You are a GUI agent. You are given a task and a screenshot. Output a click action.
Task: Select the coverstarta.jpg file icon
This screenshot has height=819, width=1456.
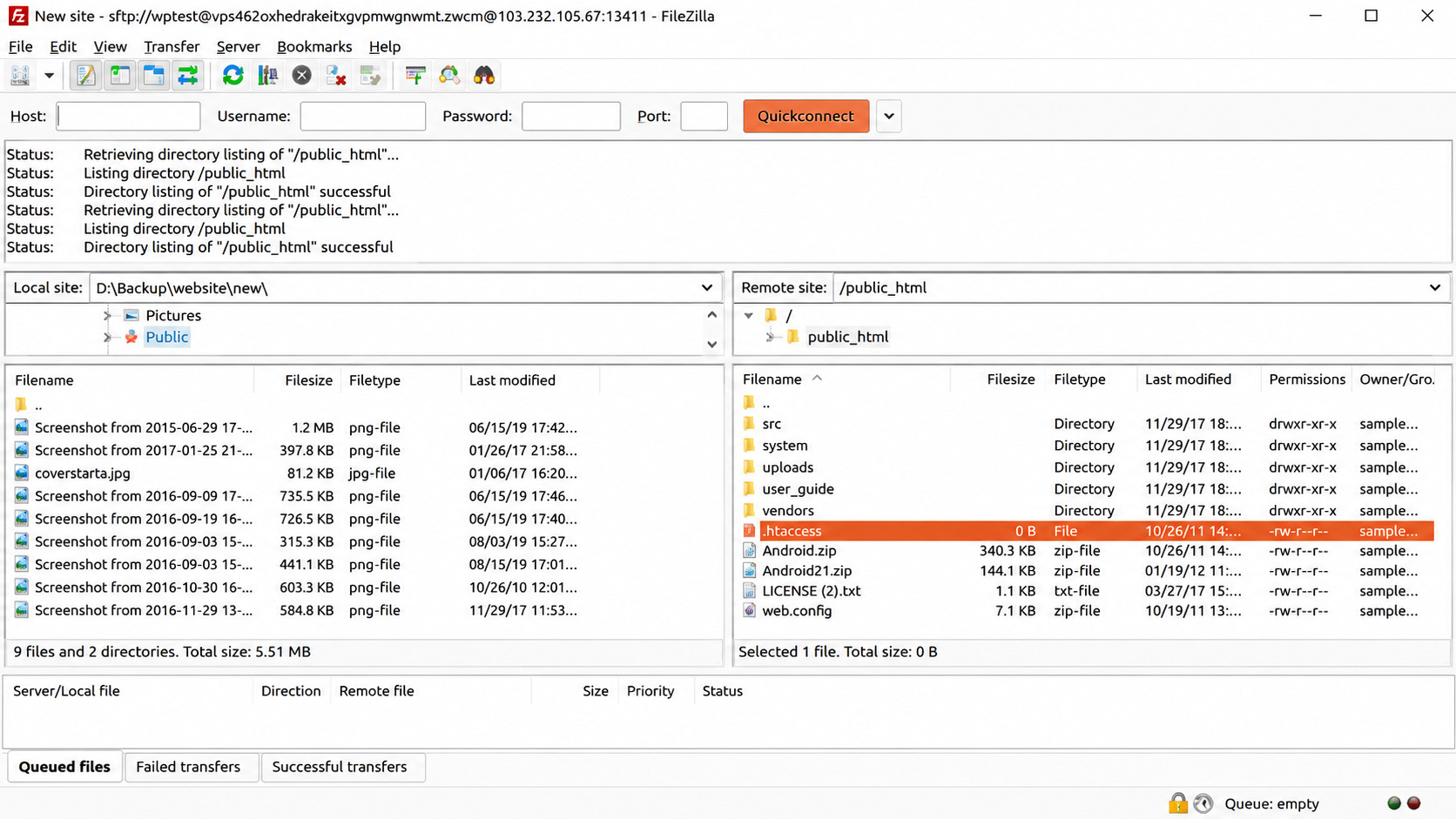(21, 473)
